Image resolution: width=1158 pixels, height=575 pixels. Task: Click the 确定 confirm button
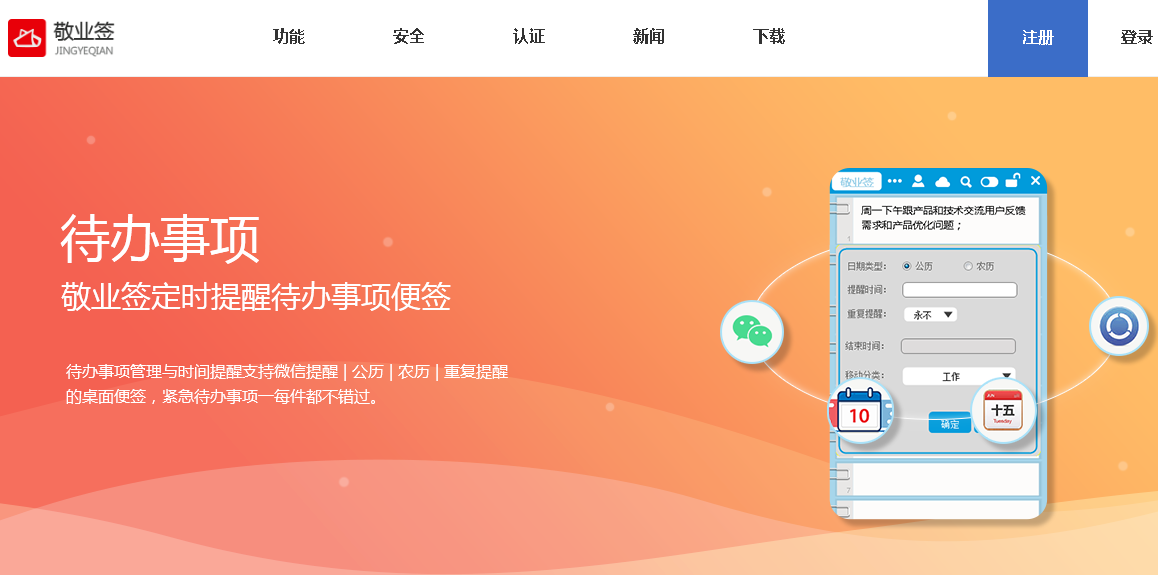click(x=950, y=423)
